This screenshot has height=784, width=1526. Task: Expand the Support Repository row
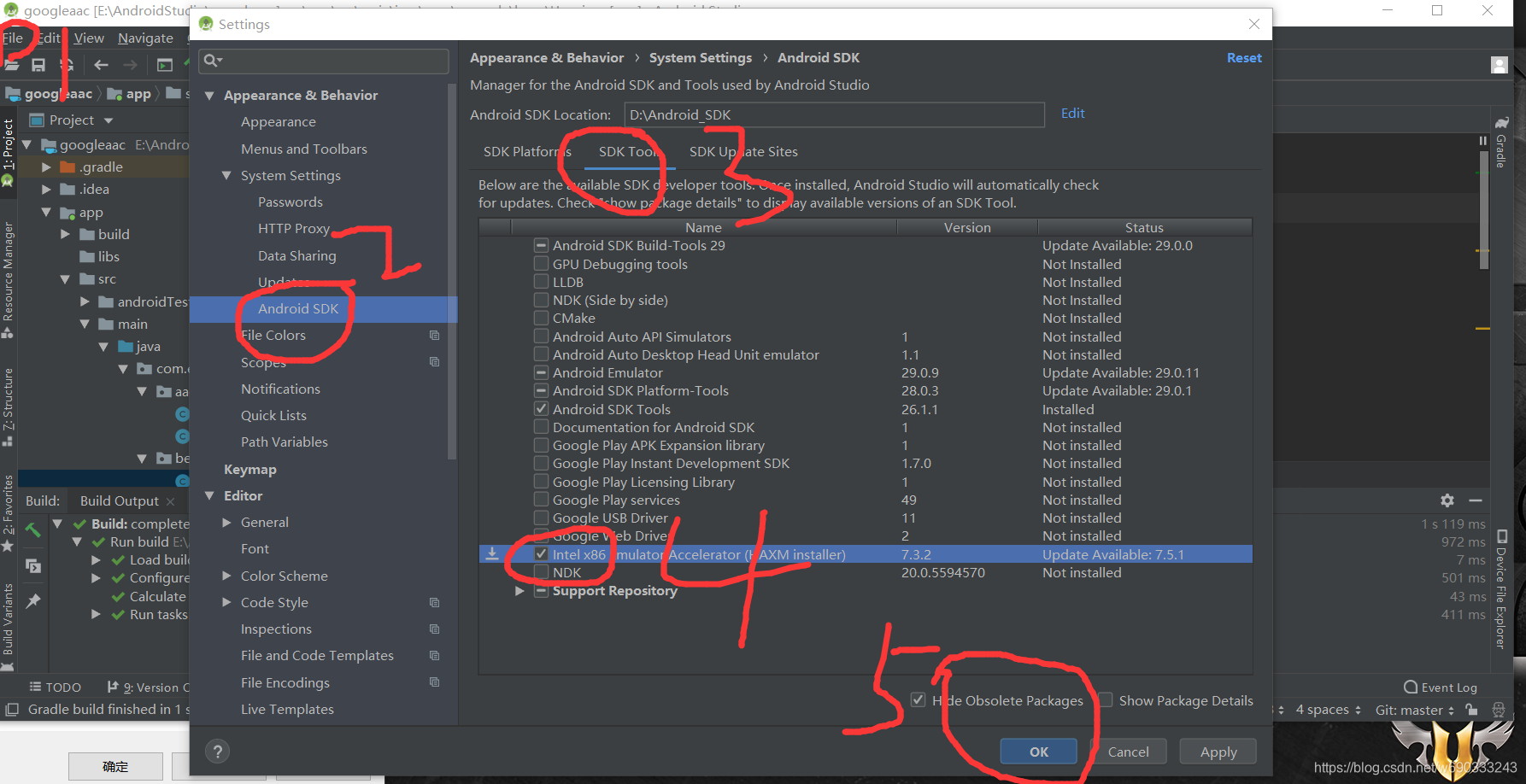[519, 591]
